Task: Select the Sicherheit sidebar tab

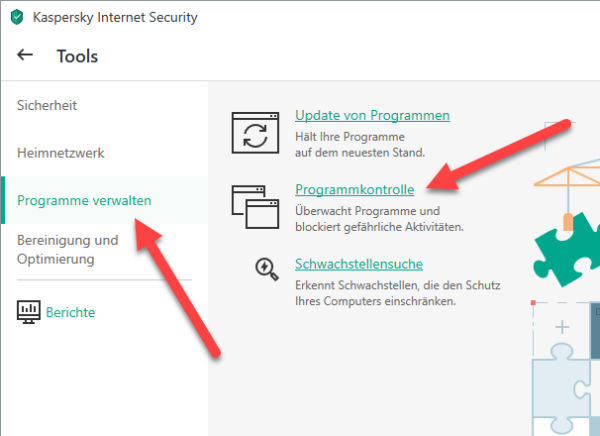Action: click(x=47, y=105)
